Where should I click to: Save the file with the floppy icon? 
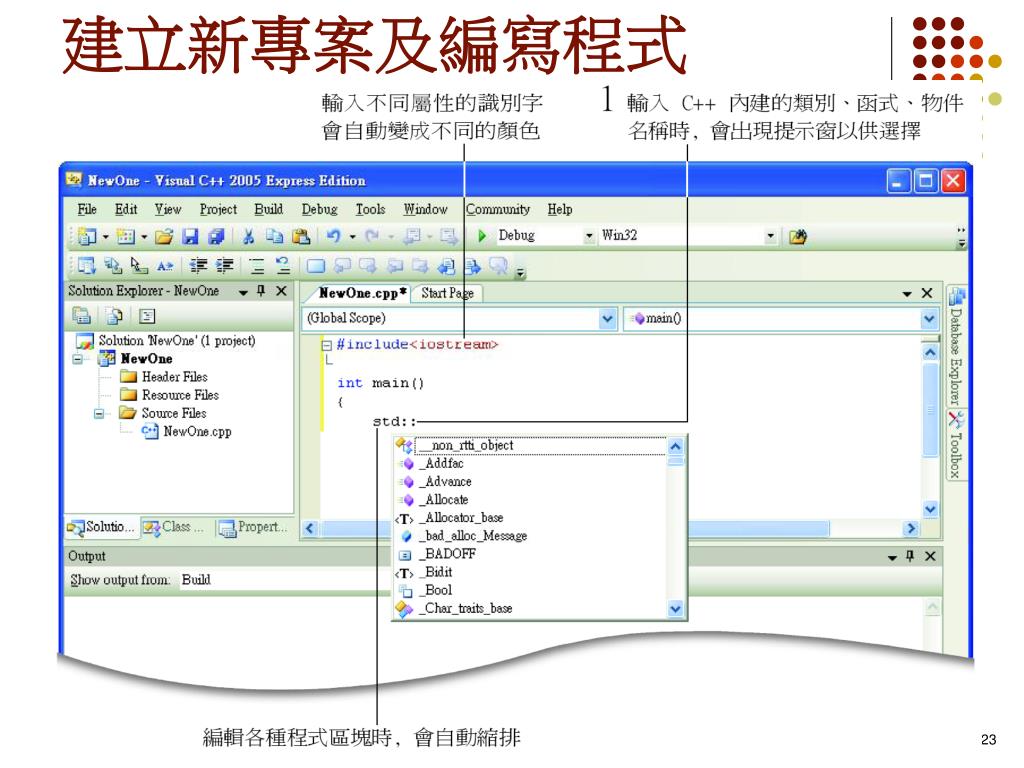[190, 236]
